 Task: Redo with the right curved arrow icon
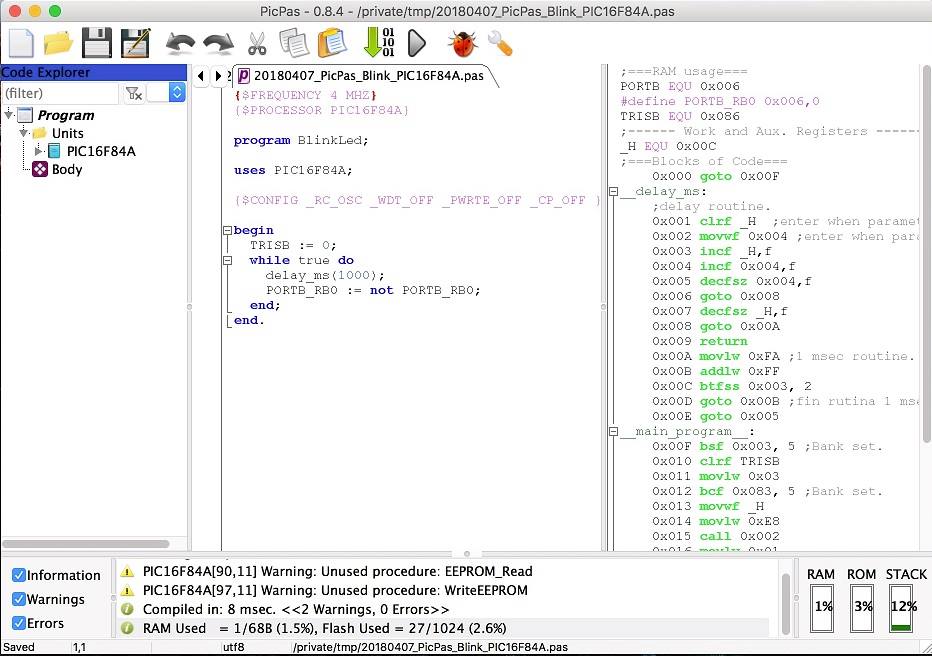tap(218, 43)
